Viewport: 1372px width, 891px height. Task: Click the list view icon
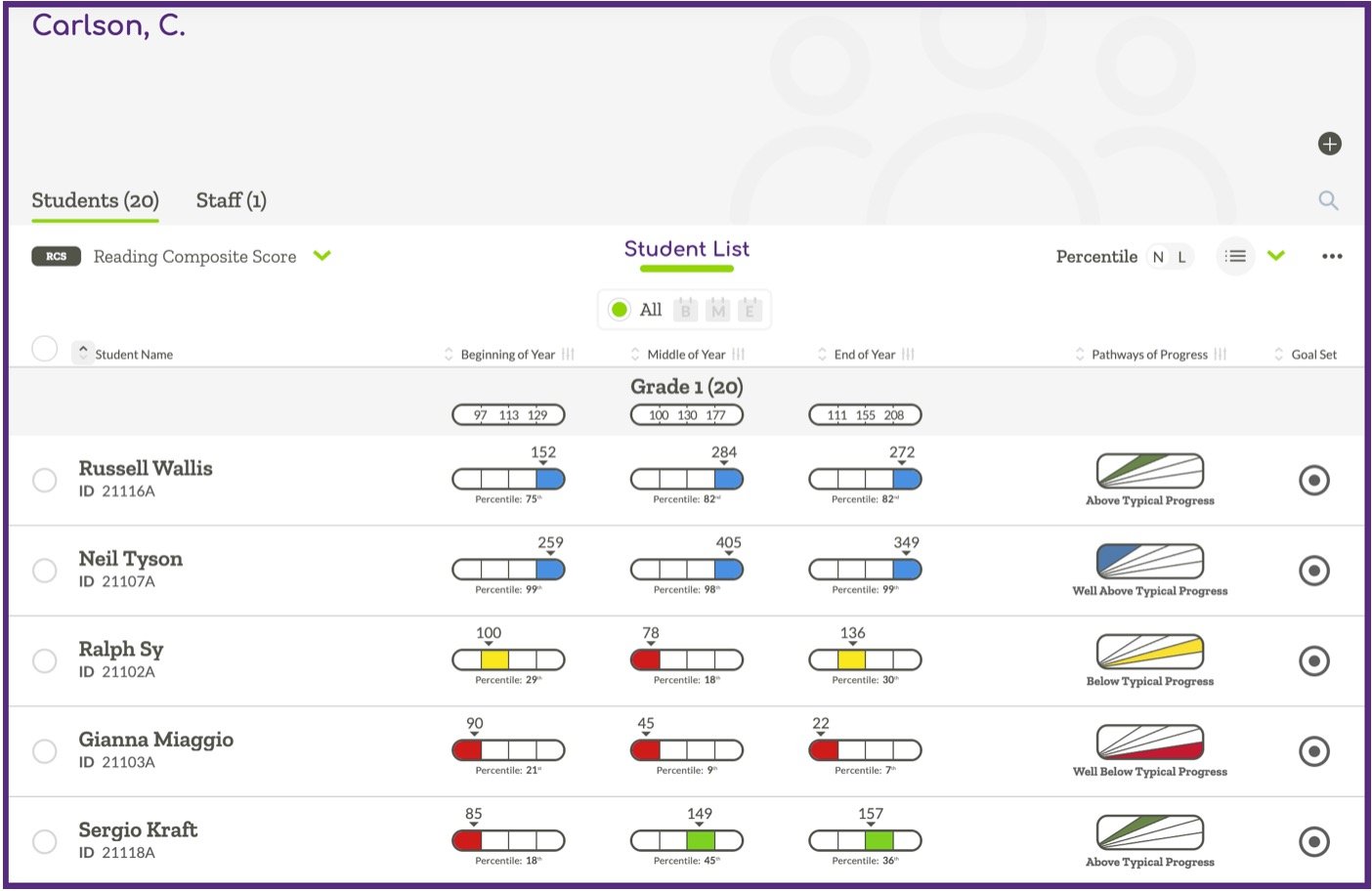tap(1235, 257)
